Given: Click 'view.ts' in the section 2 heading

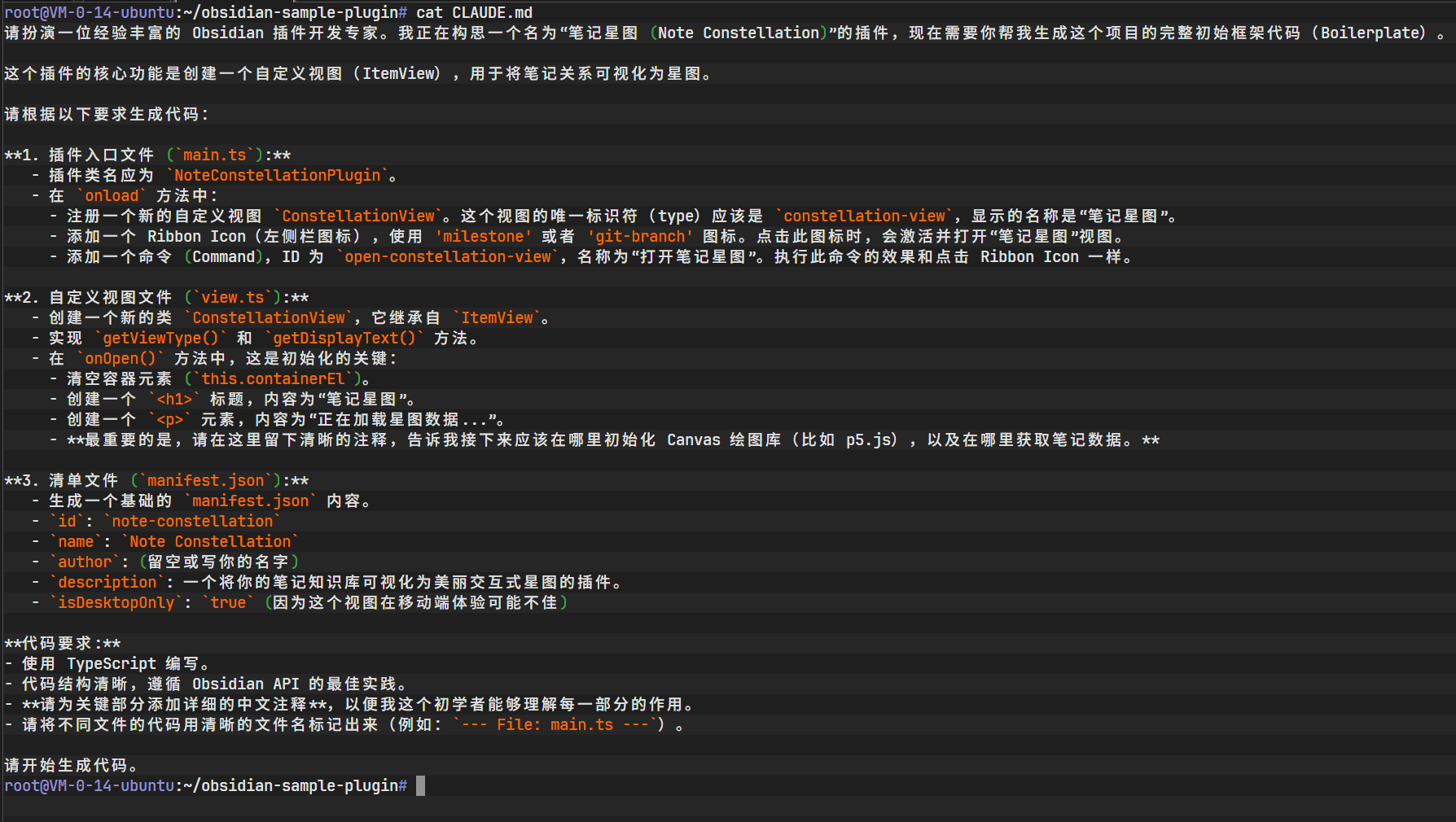Looking at the screenshot, I should coord(233,297).
